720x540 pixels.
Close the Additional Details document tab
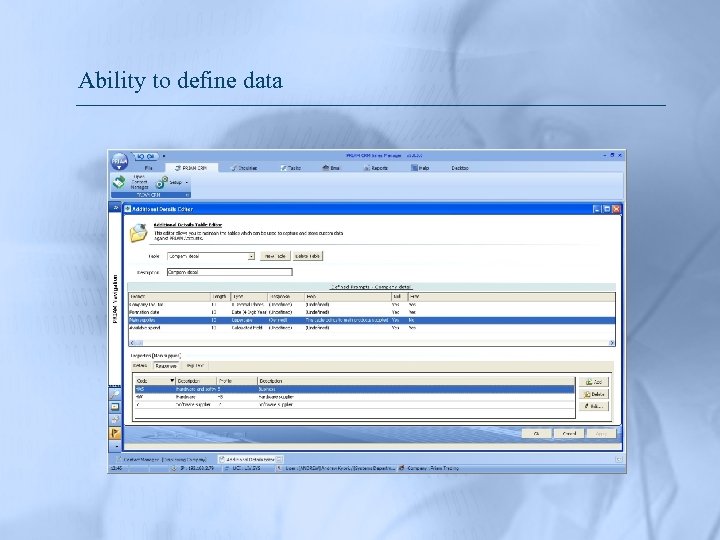[x=279, y=459]
